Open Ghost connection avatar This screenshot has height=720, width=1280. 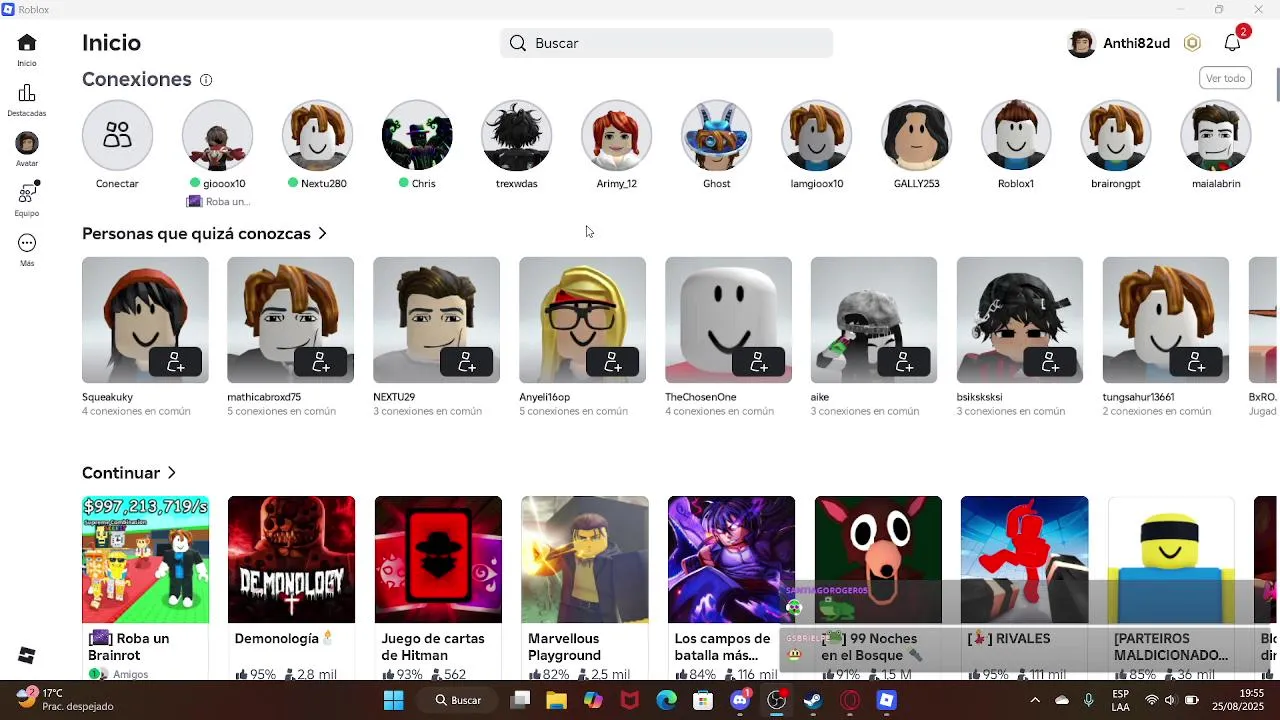717,135
